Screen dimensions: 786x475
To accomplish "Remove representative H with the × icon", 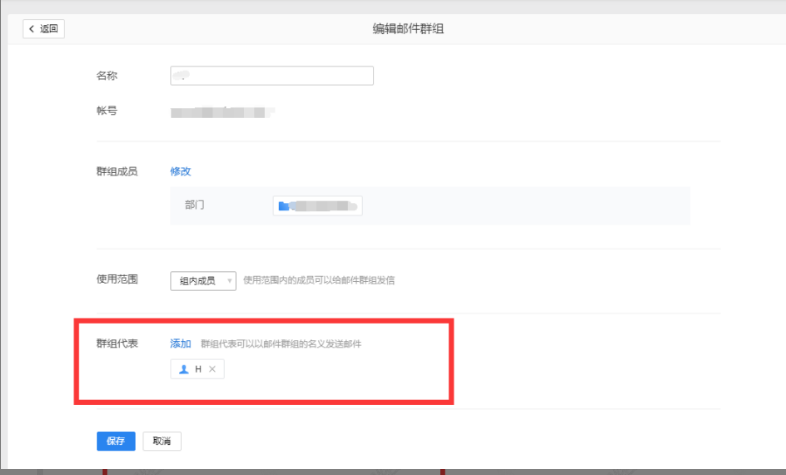I will pyautogui.click(x=212, y=369).
